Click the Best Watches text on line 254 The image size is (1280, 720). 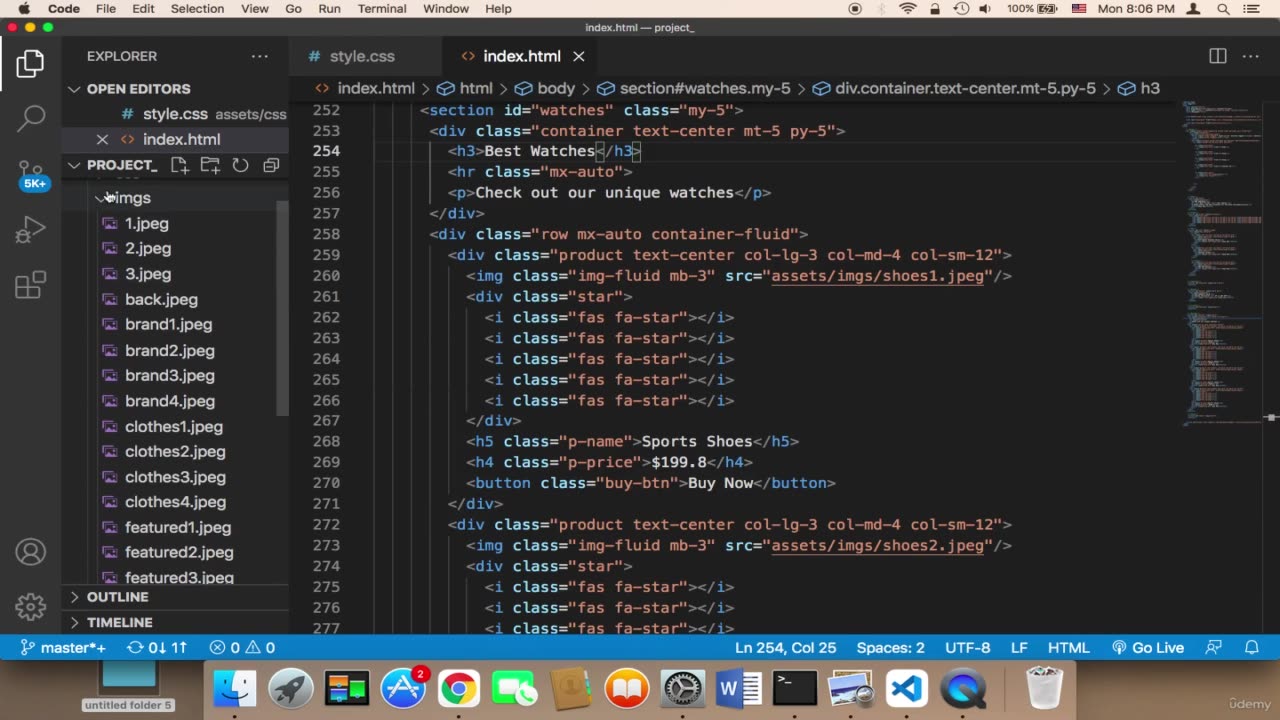point(539,151)
